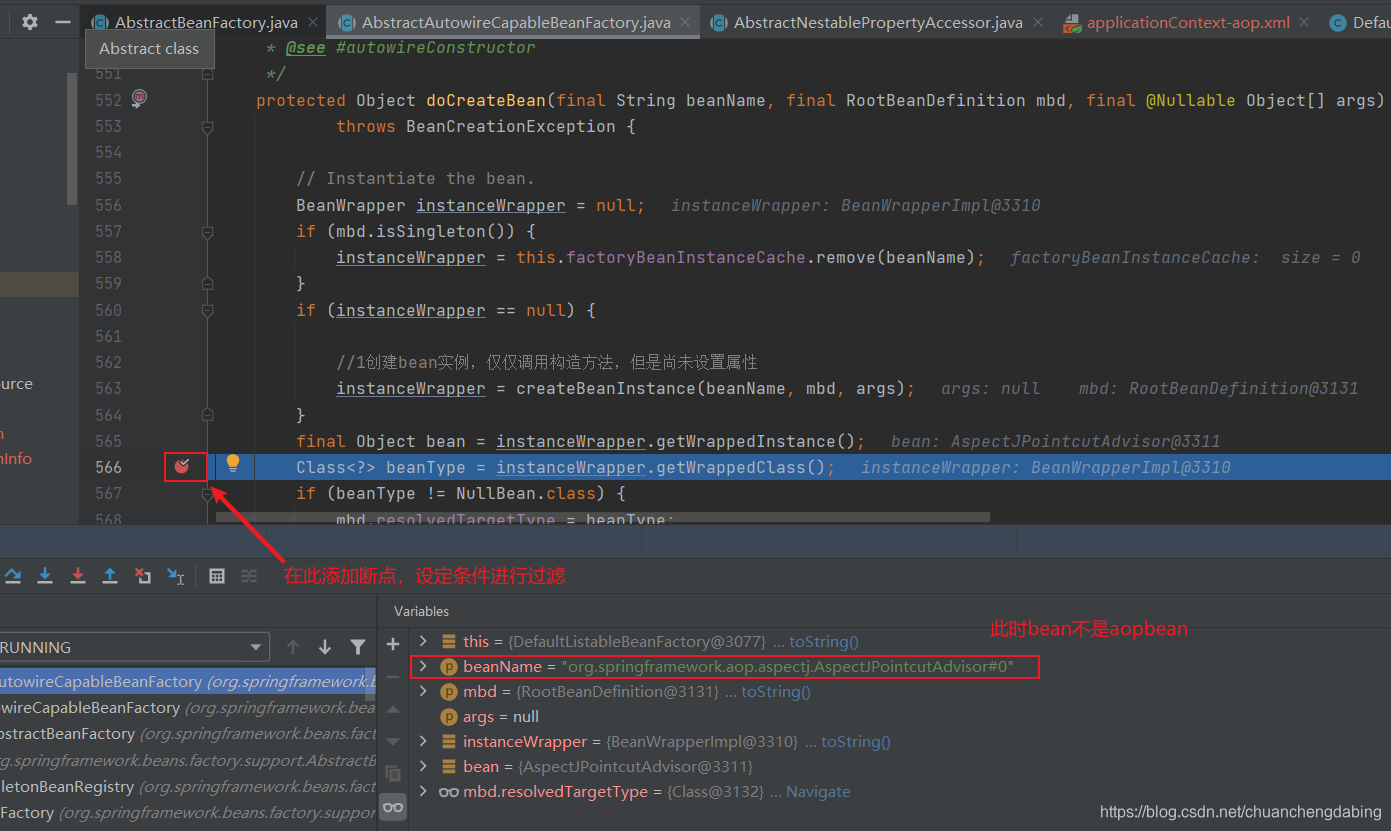Expand the mbd variable node
This screenshot has width=1391, height=831.
(423, 691)
